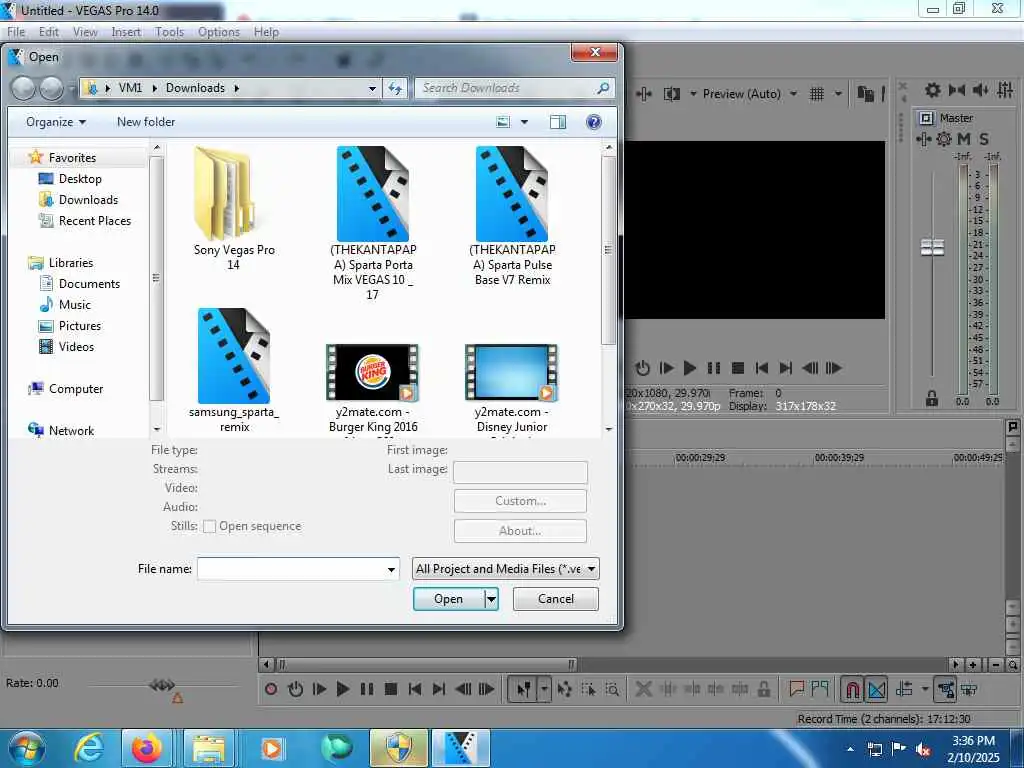The width and height of the screenshot is (1024, 768).
Task: Toggle Enable Snapping magnet icon
Action: pos(852,689)
